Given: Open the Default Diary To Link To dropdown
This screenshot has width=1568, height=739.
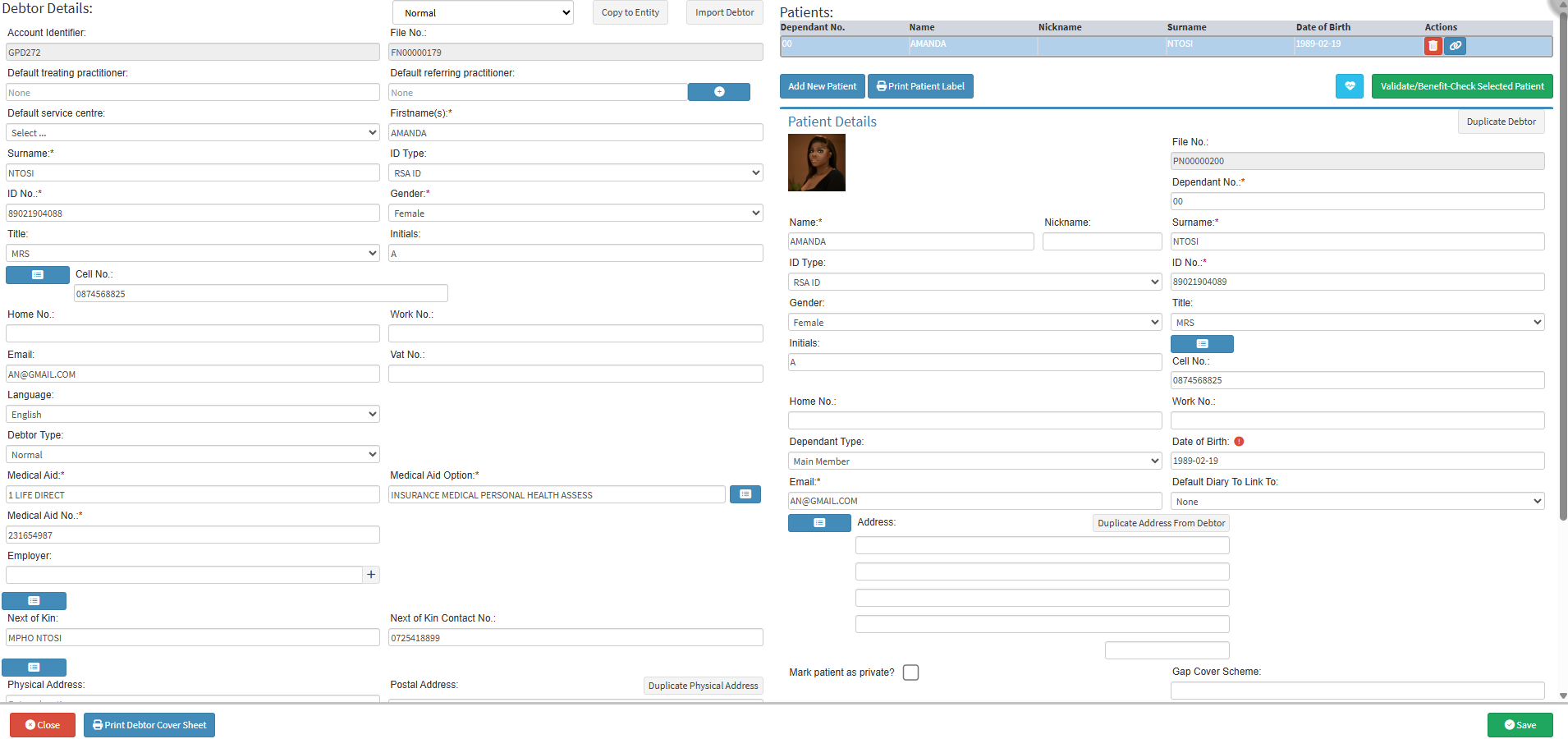Looking at the screenshot, I should [x=1357, y=502].
